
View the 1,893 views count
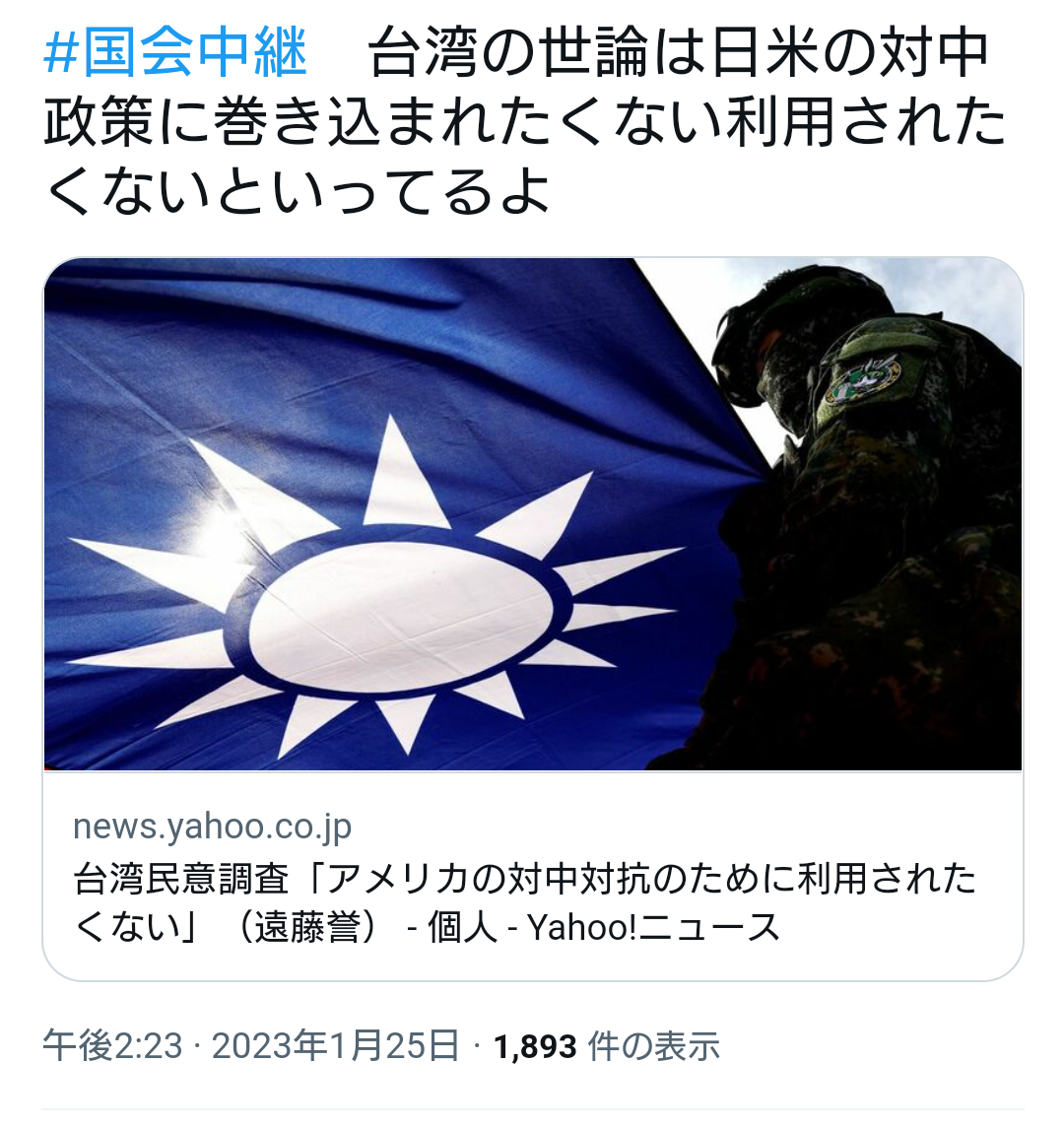pyautogui.click(x=535, y=1046)
